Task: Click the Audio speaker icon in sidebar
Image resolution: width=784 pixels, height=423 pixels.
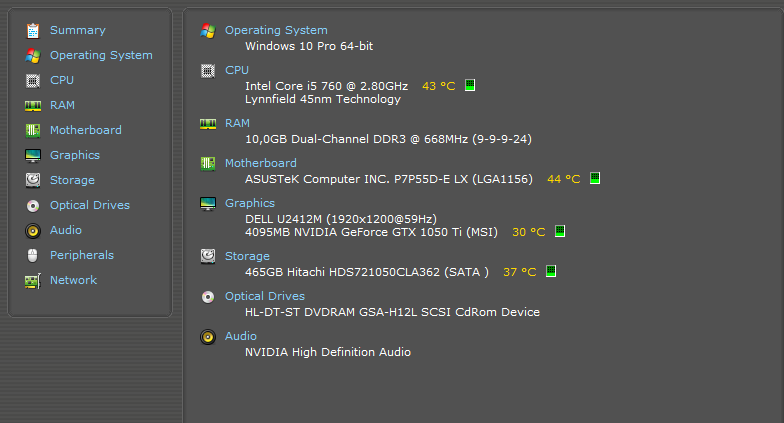Action: pyautogui.click(x=33, y=230)
